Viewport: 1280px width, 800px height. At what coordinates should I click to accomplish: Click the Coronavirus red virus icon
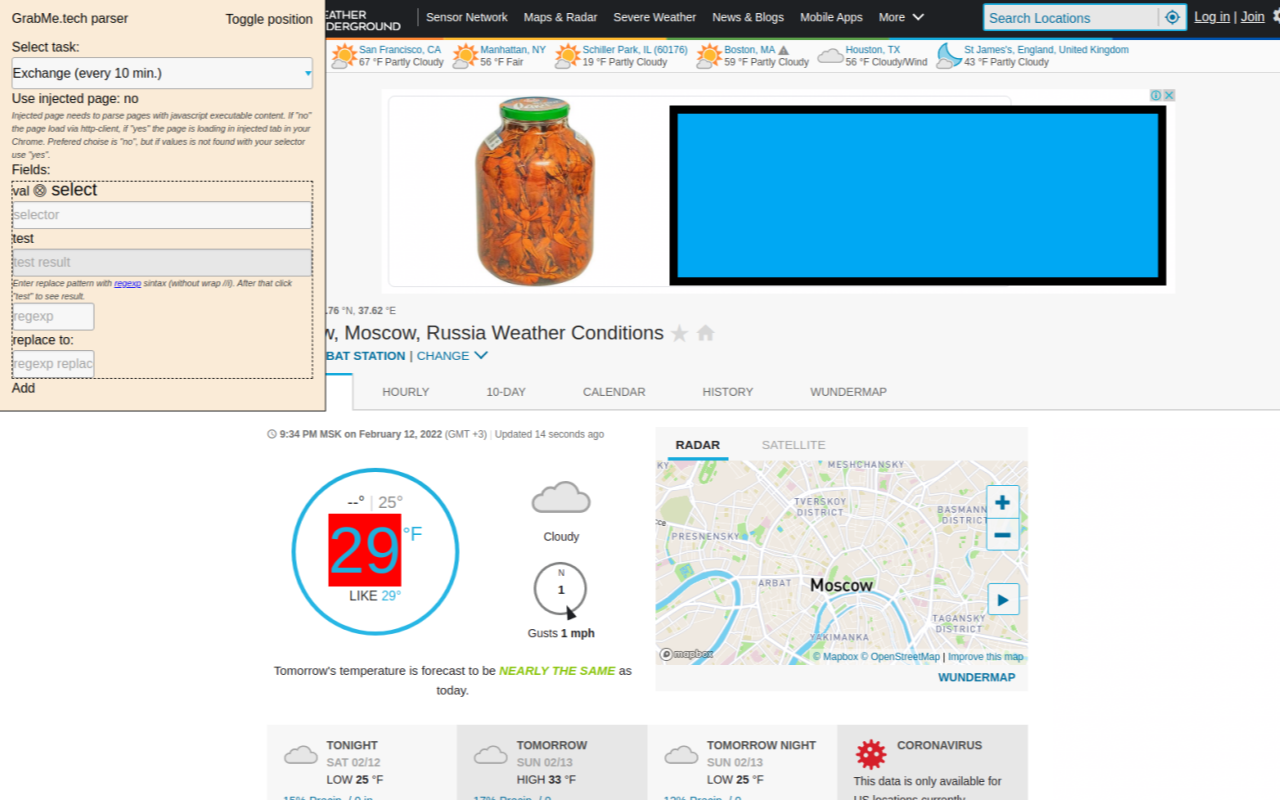pyautogui.click(x=871, y=754)
